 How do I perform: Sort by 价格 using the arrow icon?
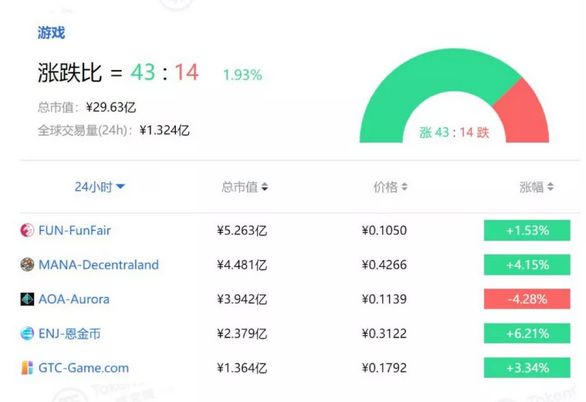point(404,186)
